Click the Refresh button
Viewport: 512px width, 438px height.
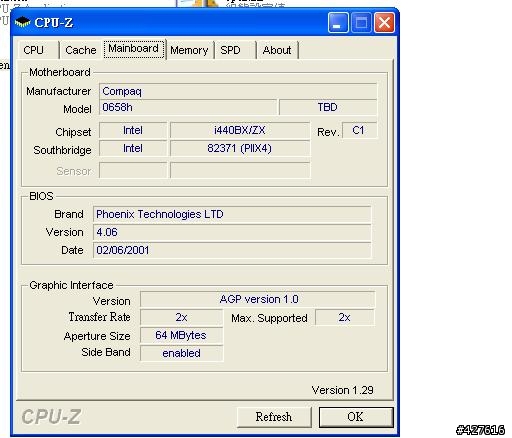point(274,417)
